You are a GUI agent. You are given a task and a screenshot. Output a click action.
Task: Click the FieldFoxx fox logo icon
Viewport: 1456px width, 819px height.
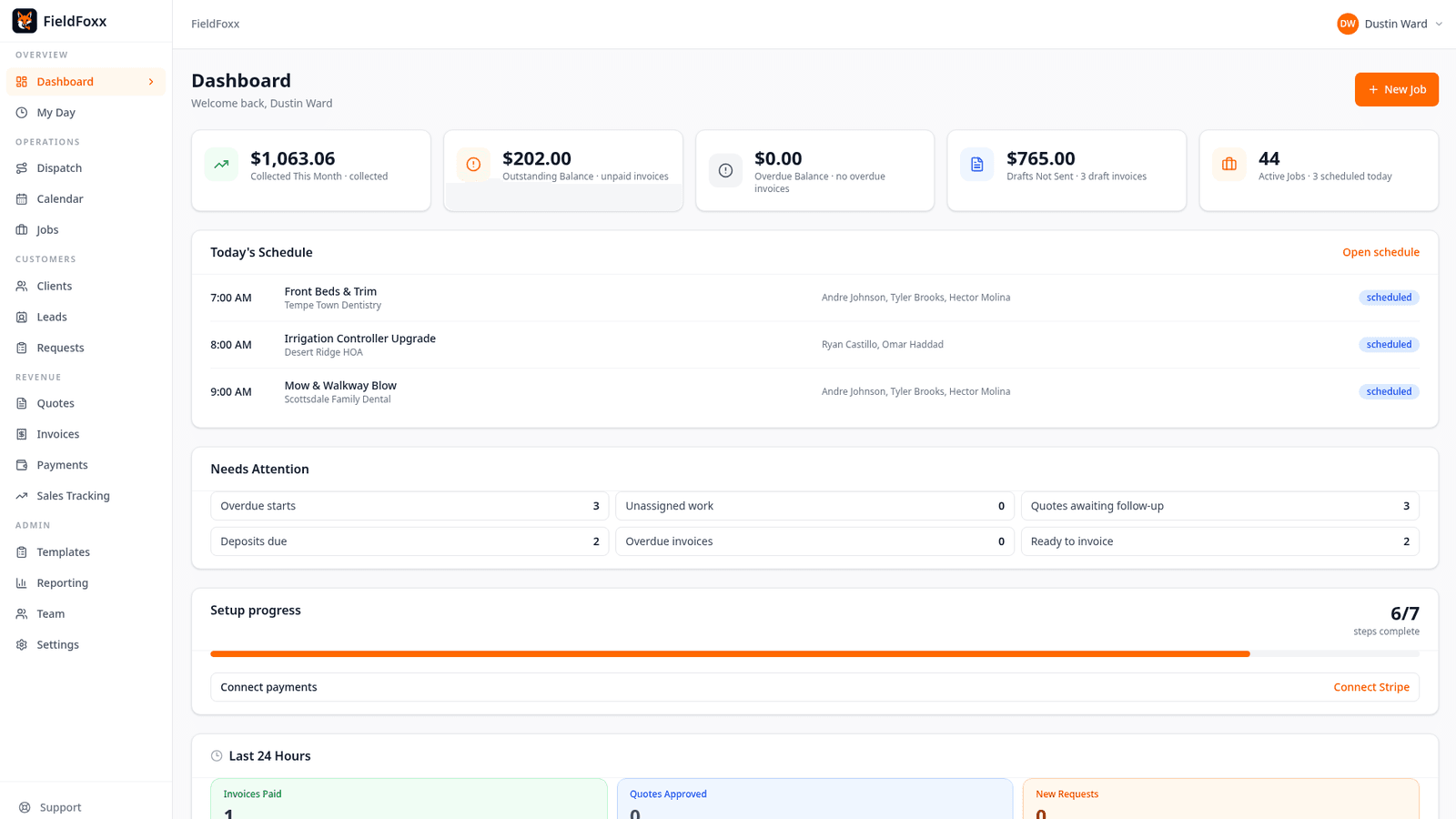pyautogui.click(x=25, y=21)
